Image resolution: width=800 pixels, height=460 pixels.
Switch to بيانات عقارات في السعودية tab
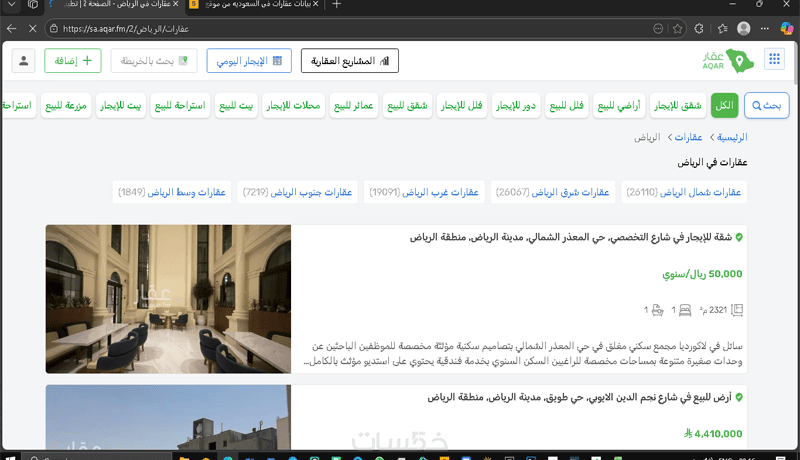254,5
